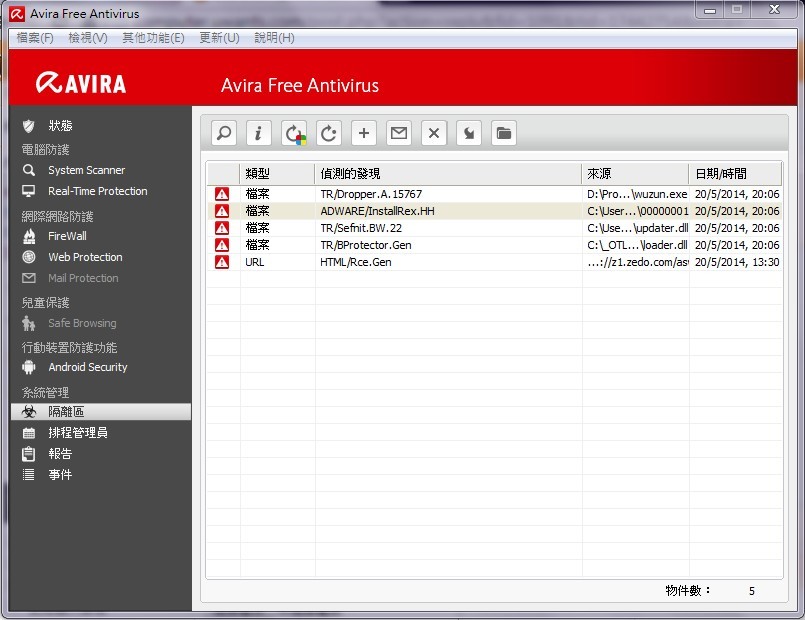This screenshot has height=620, width=805.
Task: Click the AVIRA logo in the red banner
Action: pyautogui.click(x=81, y=83)
